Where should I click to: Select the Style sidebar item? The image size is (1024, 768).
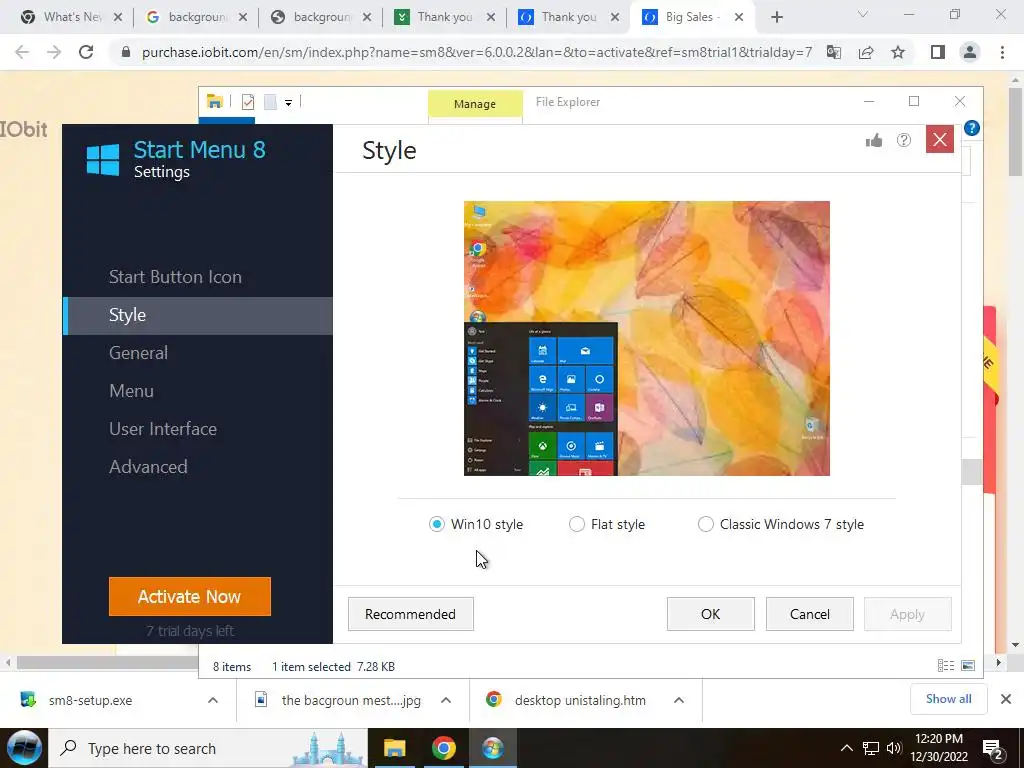tap(198, 315)
